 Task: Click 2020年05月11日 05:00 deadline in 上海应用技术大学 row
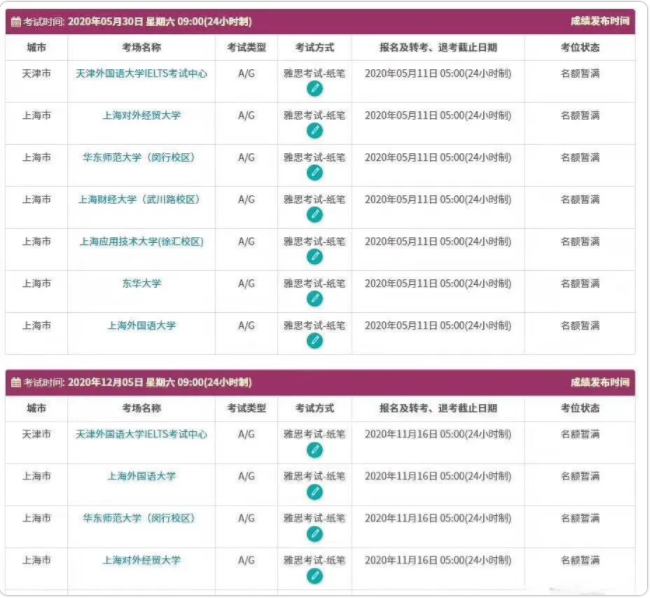point(438,242)
